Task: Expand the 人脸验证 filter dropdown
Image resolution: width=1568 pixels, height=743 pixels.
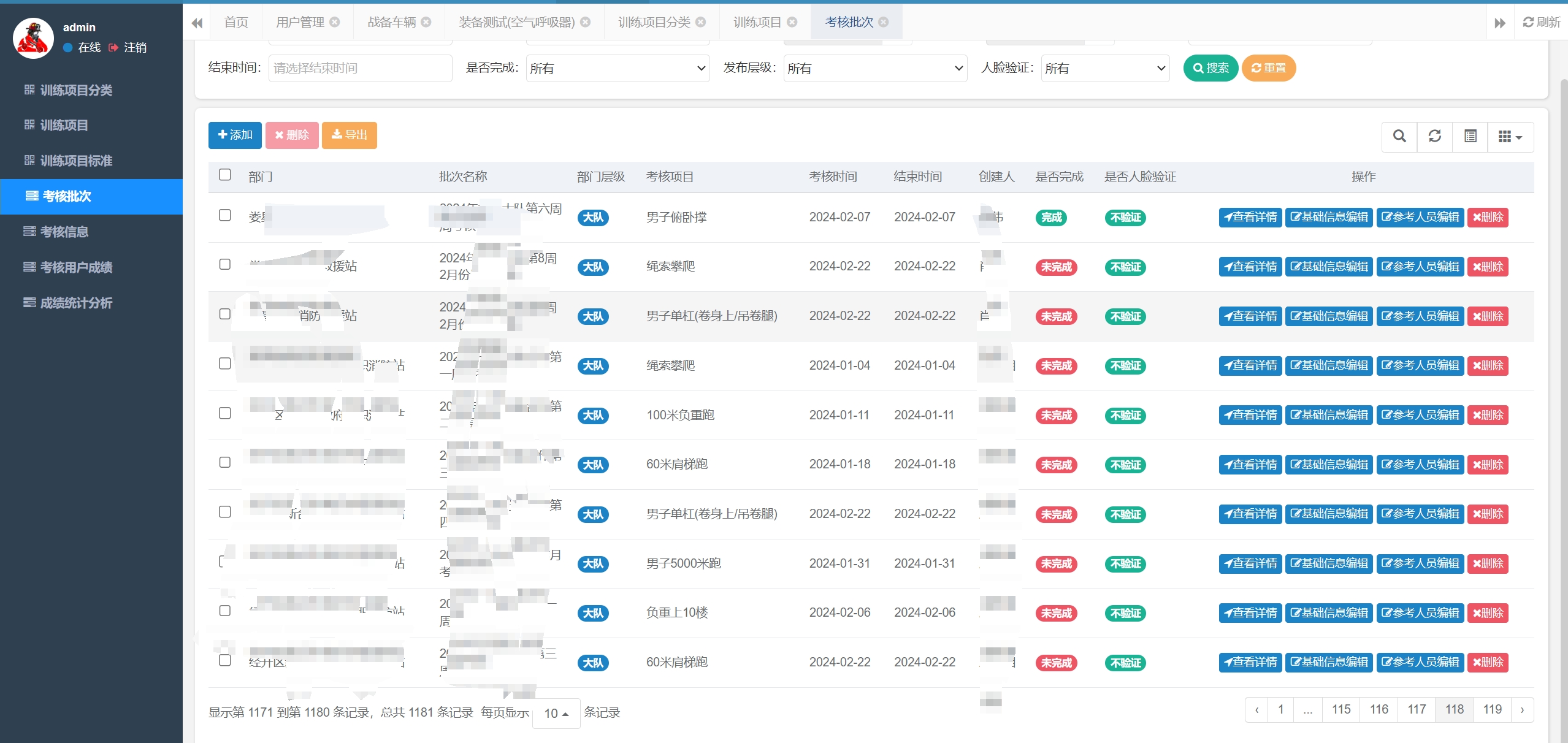Action: 1105,68
